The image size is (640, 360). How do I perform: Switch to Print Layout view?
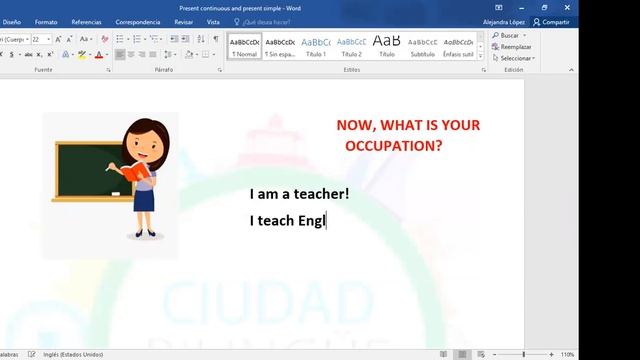click(462, 354)
